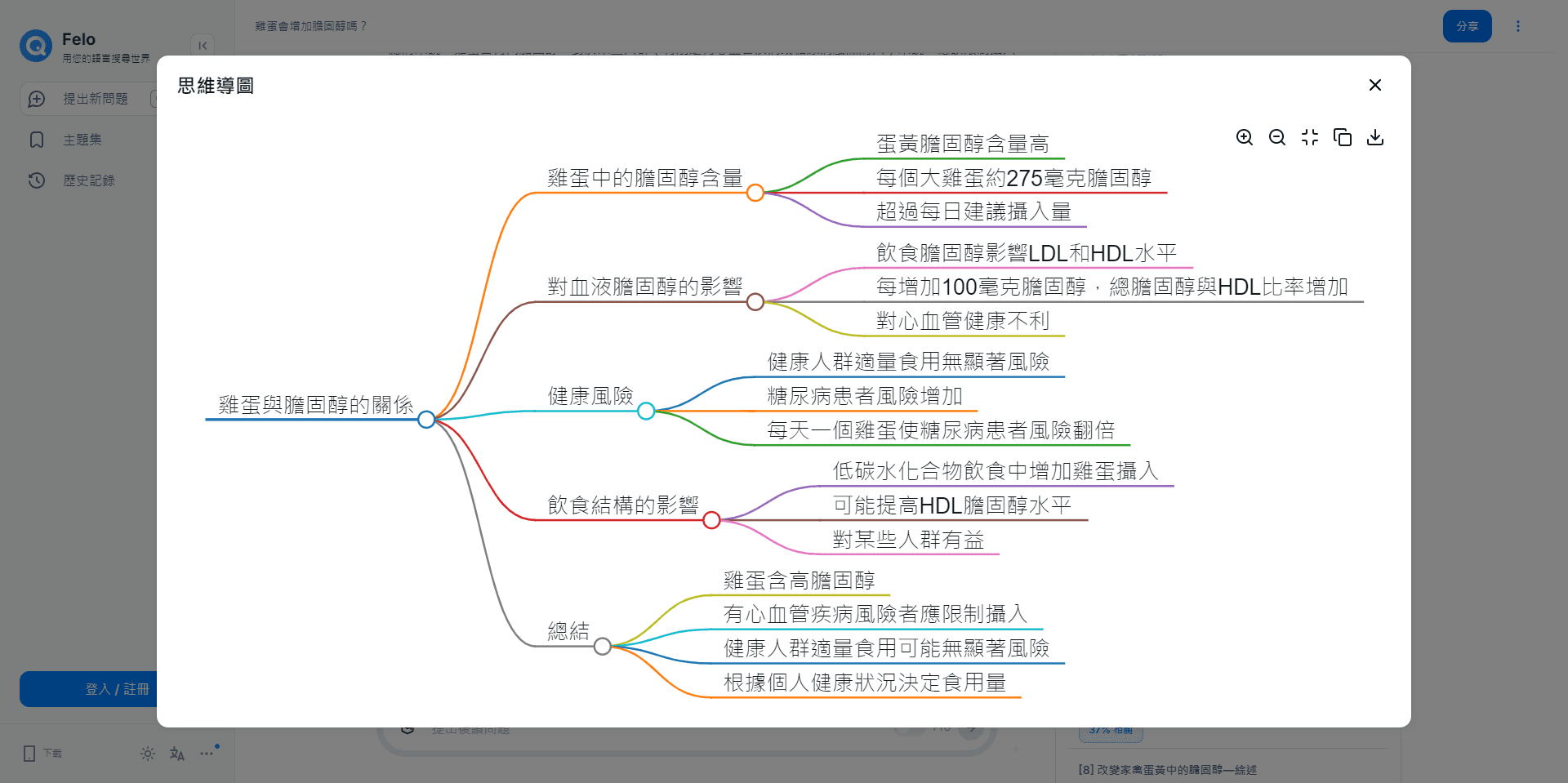Zoom in on the mind map
The width and height of the screenshot is (1568, 783).
click(1245, 137)
